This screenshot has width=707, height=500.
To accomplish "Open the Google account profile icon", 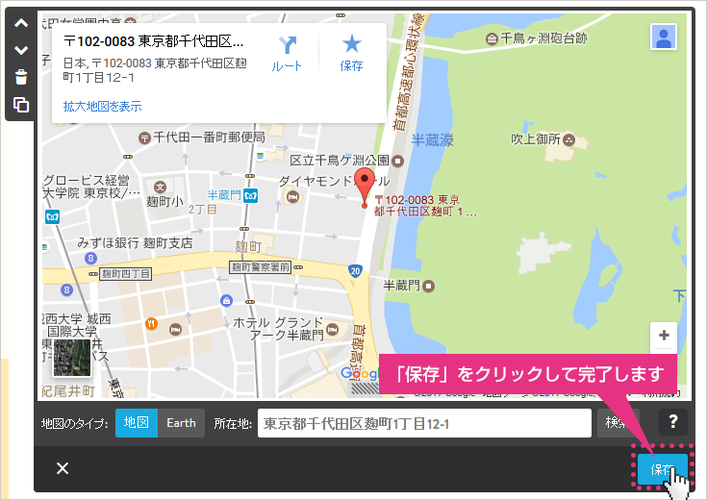I will [x=663, y=37].
